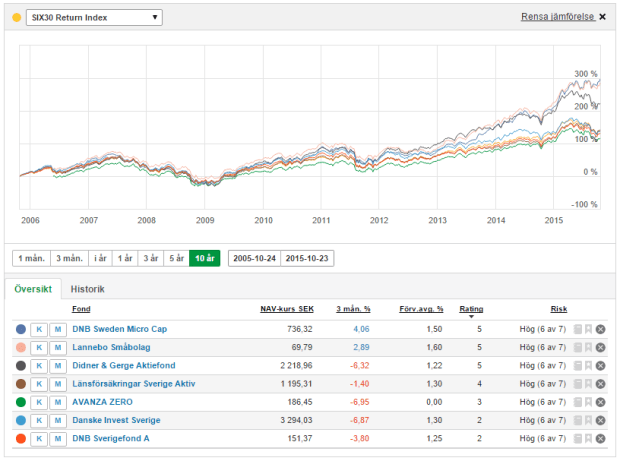Viewport: 620px width, 461px height.
Task: Switch to the Historik tab
Action: [86, 289]
